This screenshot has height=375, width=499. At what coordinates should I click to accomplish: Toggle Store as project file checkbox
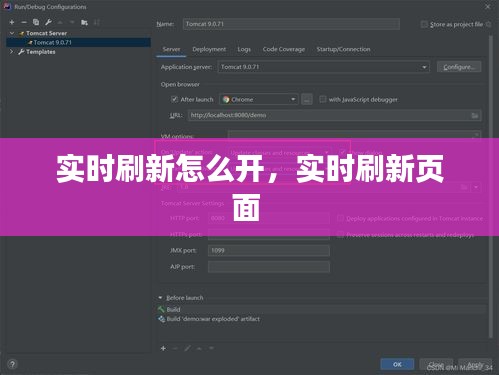tap(424, 24)
